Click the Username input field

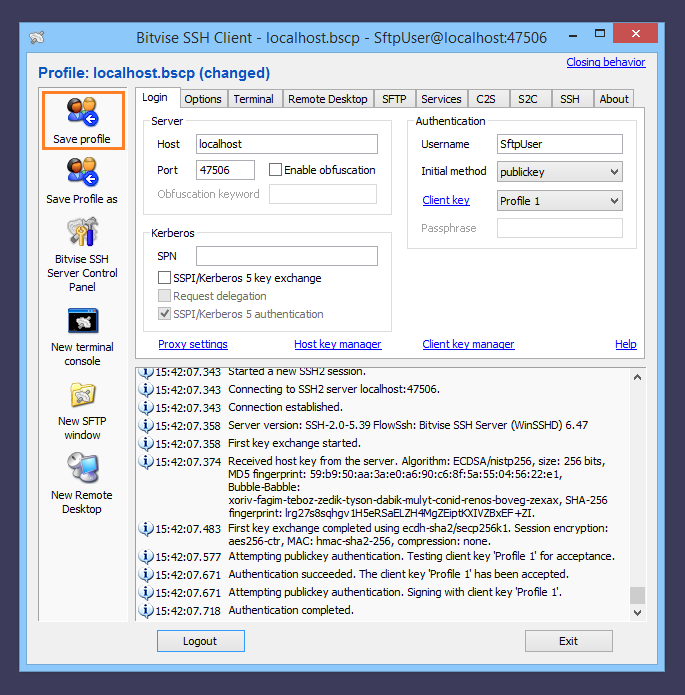pos(560,144)
